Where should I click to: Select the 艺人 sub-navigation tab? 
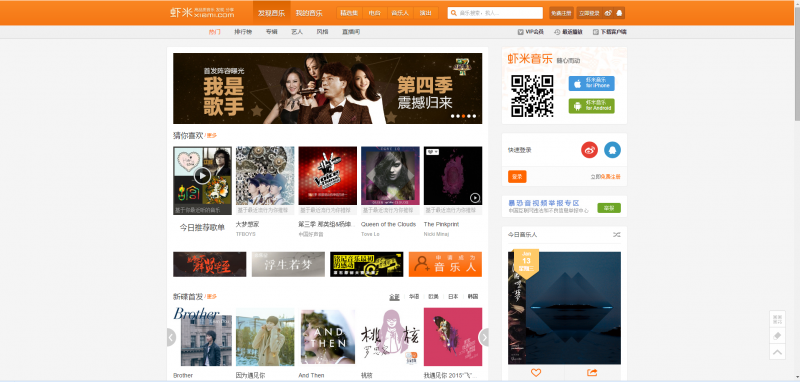point(297,32)
